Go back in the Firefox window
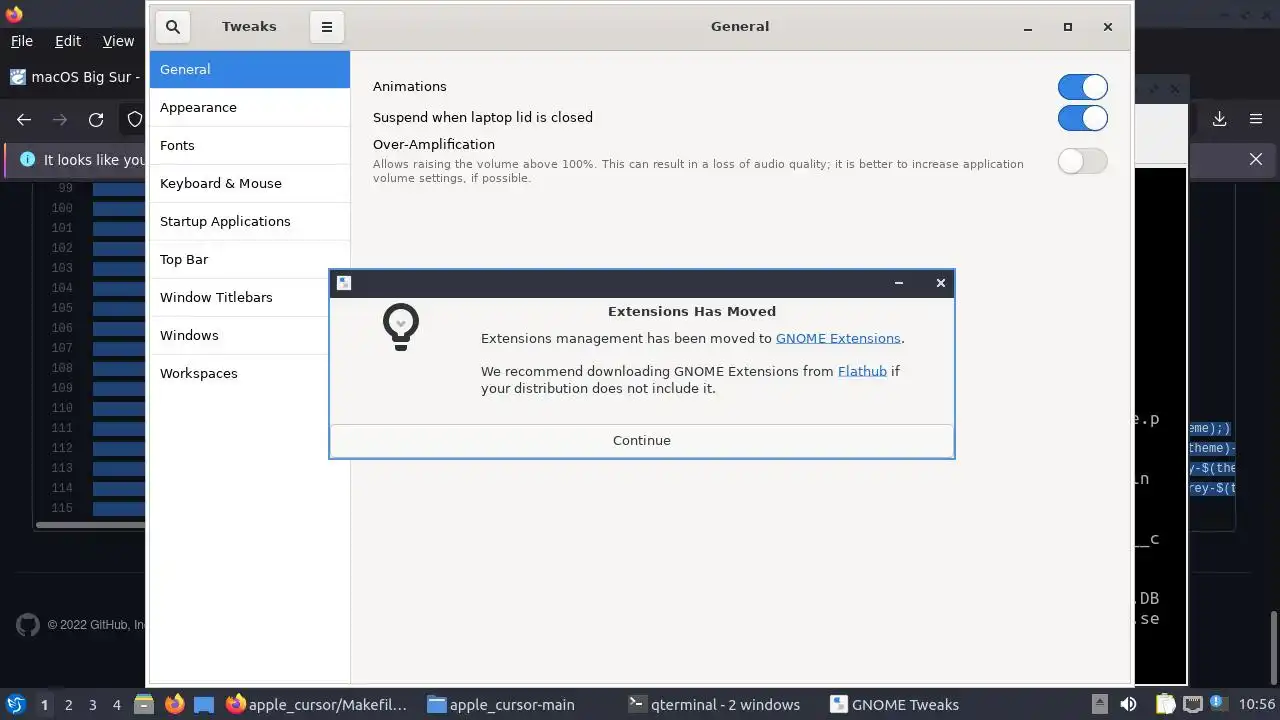The width and height of the screenshot is (1280, 720). click(24, 120)
